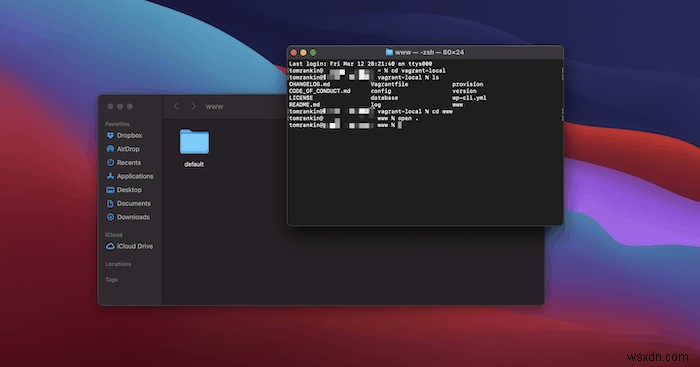Open Desktop label in Finder sidebar
This screenshot has height=367, width=700.
(x=129, y=190)
